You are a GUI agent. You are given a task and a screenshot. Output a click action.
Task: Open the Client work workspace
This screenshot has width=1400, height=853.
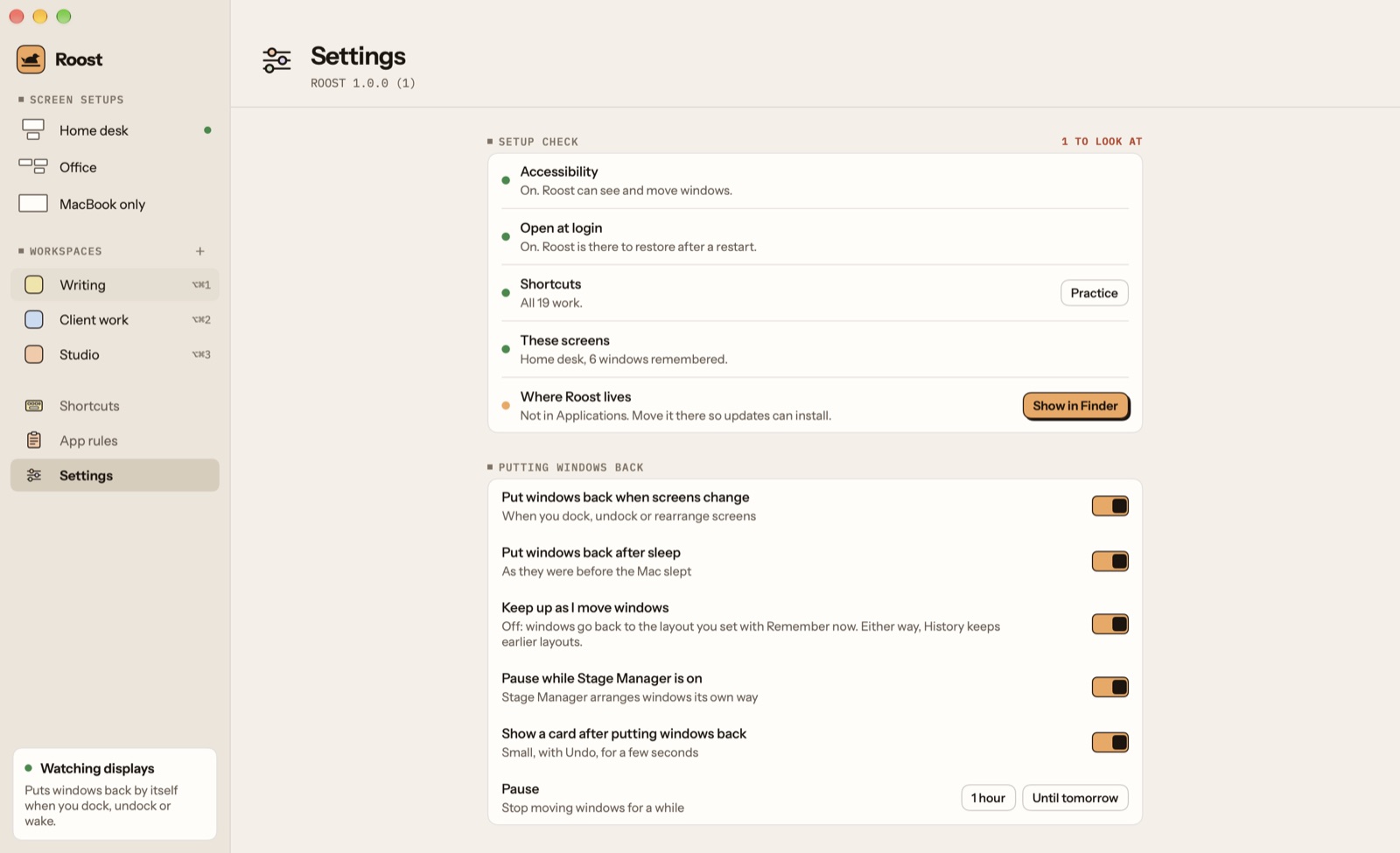pos(115,319)
